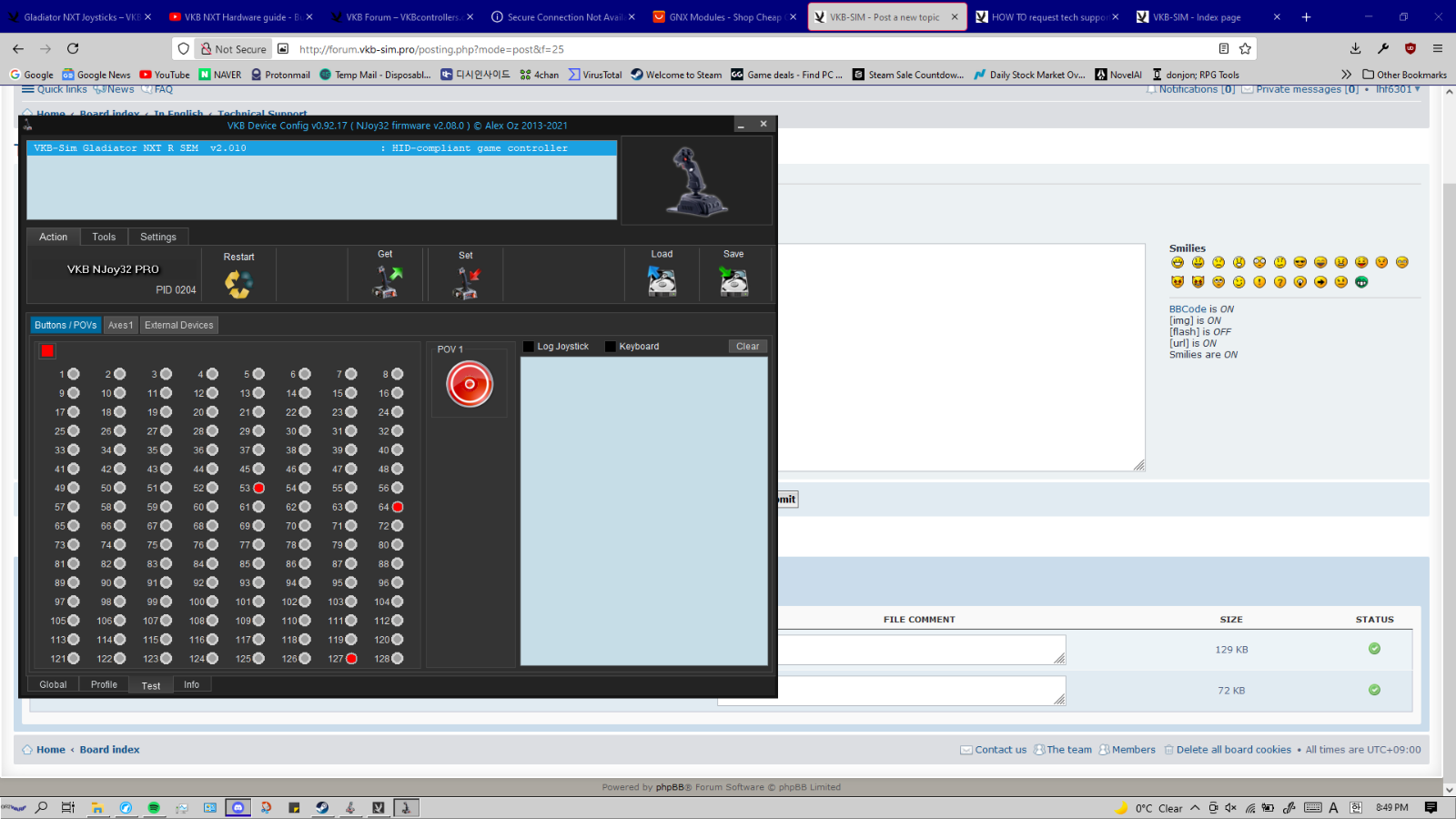Switch to the Gladiator NXT Joysticks browser tab
The width and height of the screenshot is (1456, 819).
pos(80,16)
